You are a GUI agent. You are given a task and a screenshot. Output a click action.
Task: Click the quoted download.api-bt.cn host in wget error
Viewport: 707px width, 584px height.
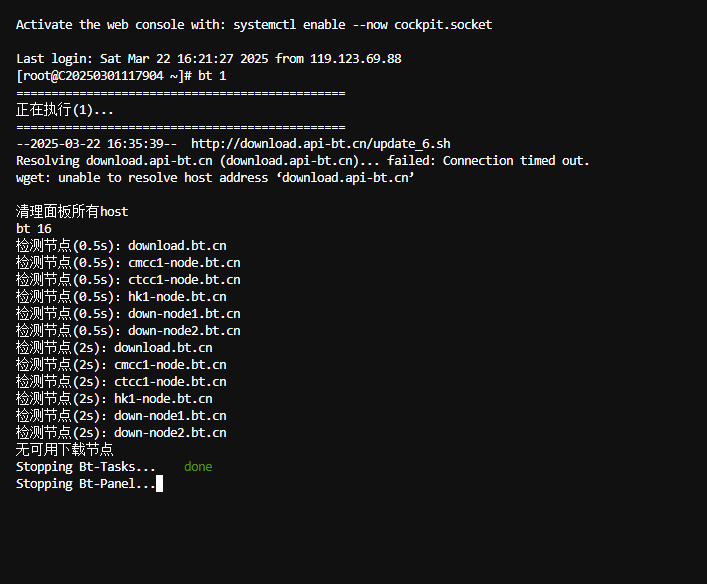click(345, 178)
